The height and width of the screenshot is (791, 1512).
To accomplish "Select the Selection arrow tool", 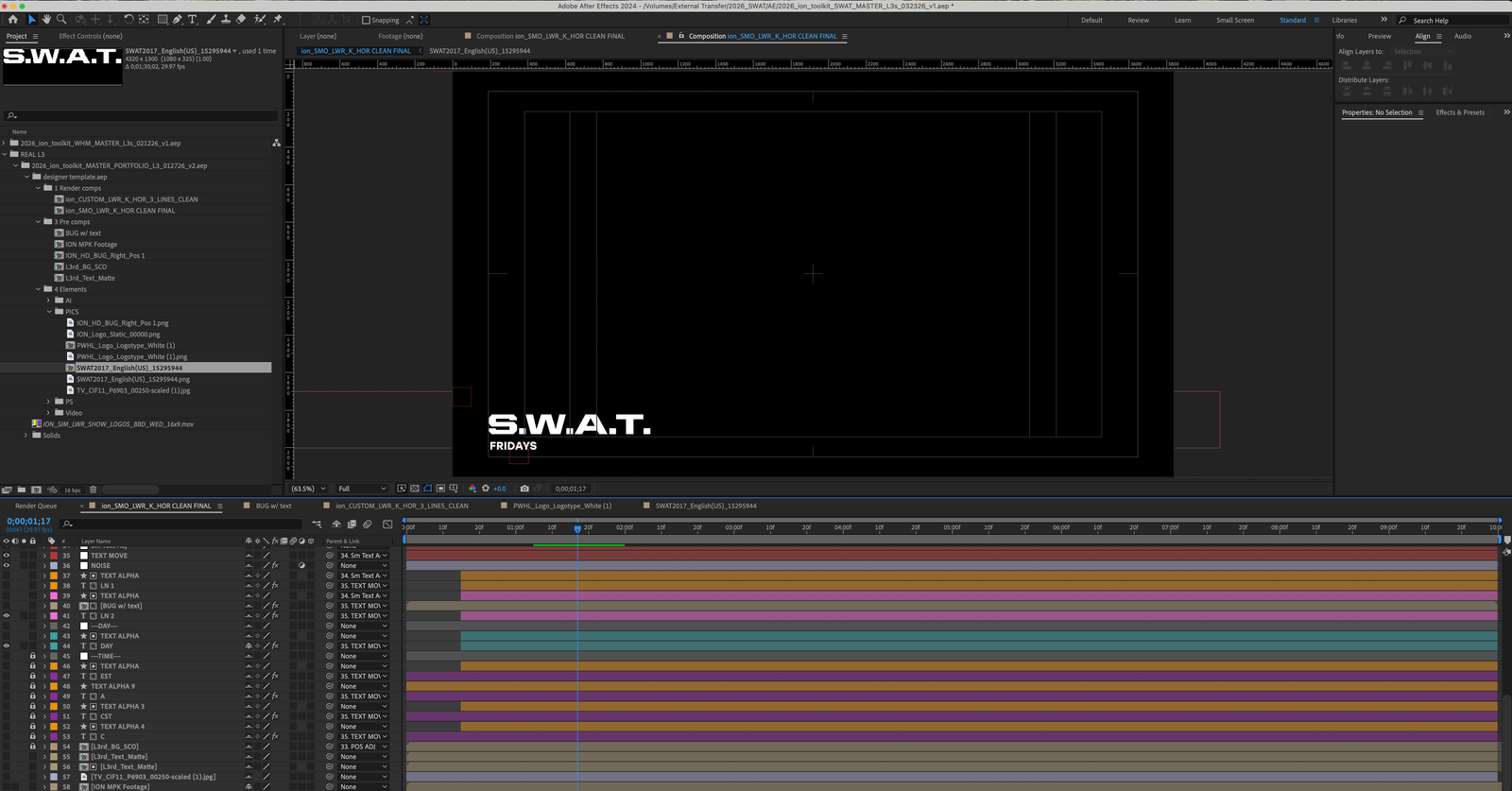I will (x=31, y=19).
